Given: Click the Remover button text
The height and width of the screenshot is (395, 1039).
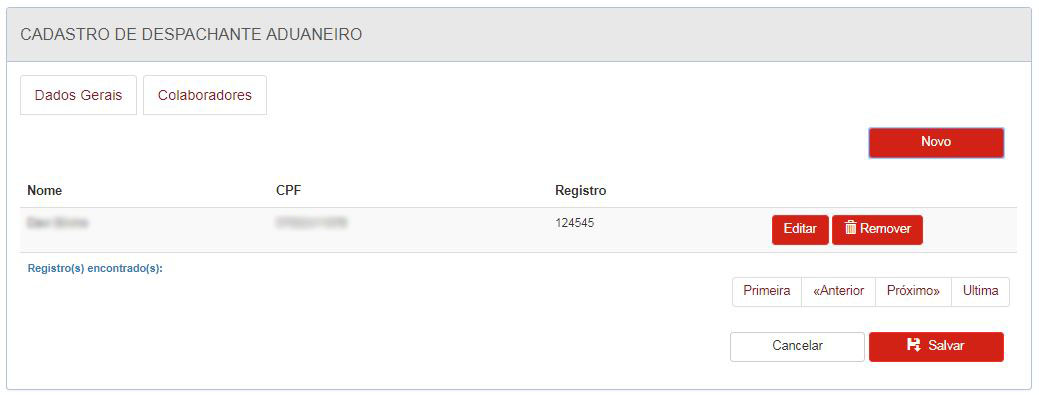Looking at the screenshot, I should coord(885,229).
